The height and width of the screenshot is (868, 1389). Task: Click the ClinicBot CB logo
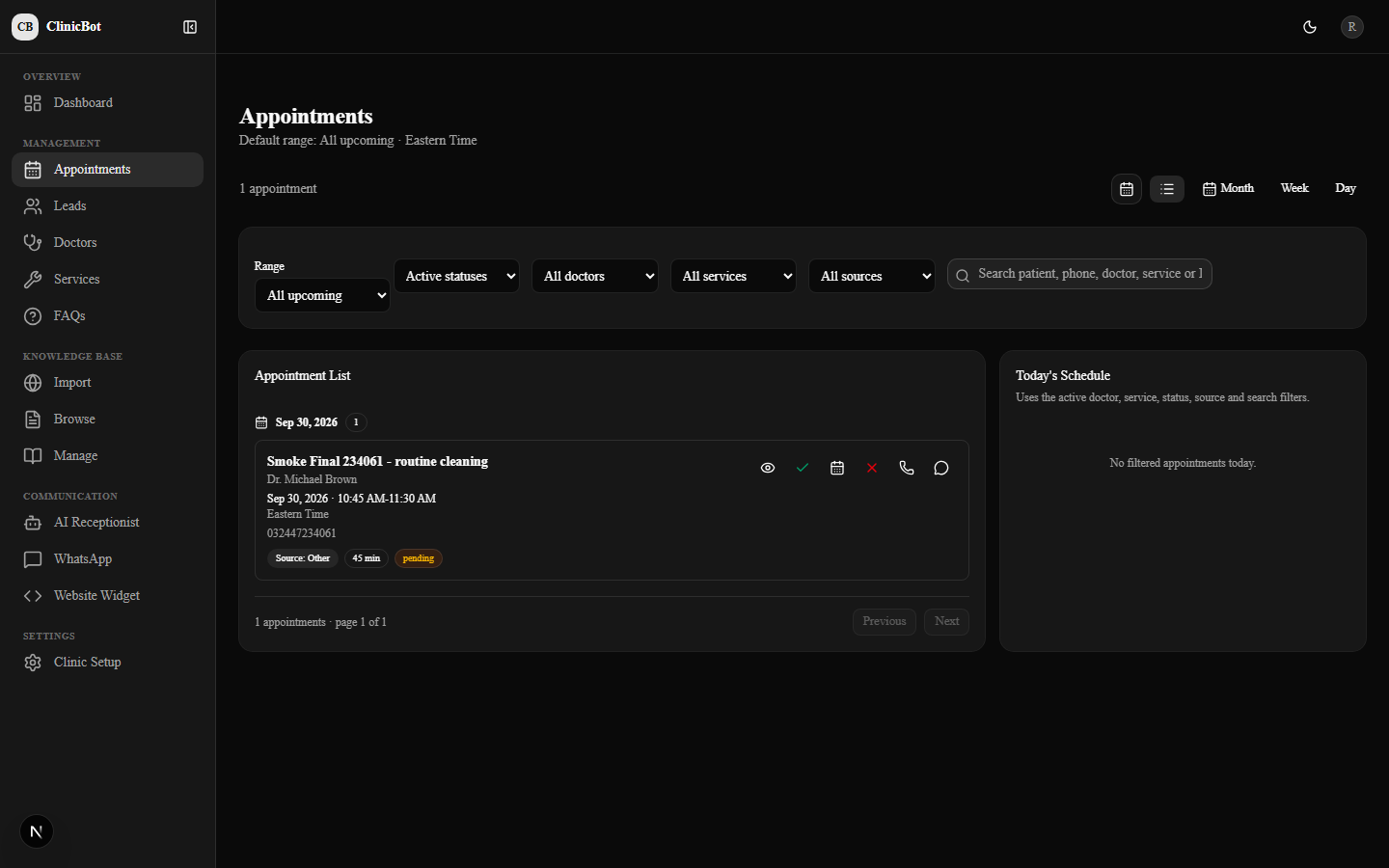coord(25,27)
